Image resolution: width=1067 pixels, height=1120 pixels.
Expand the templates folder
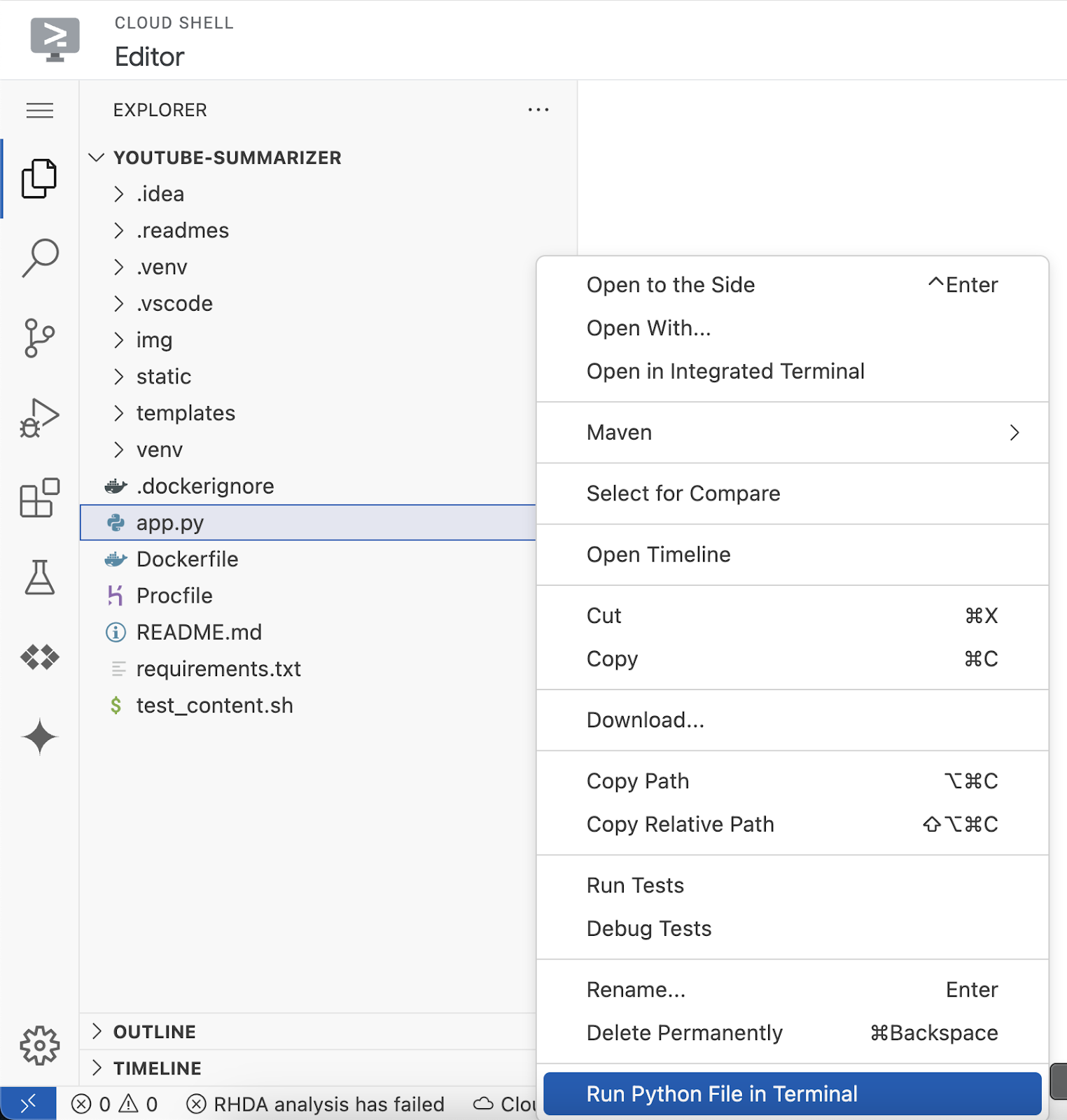[x=186, y=413]
